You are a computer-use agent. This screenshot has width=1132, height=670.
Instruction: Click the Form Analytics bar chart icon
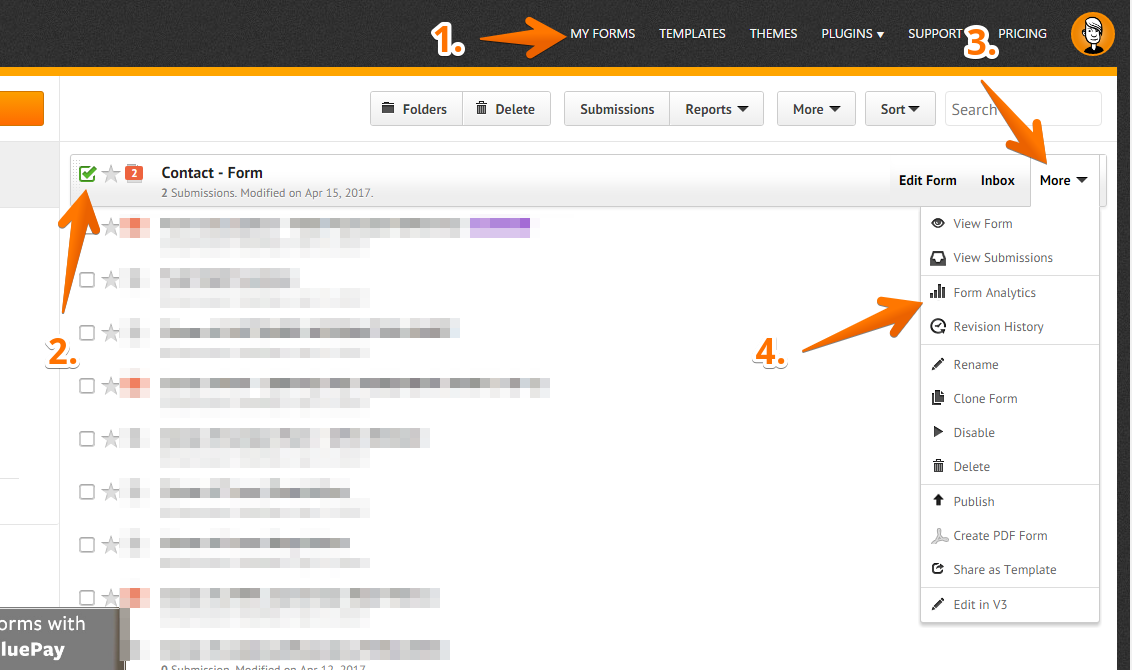(938, 292)
